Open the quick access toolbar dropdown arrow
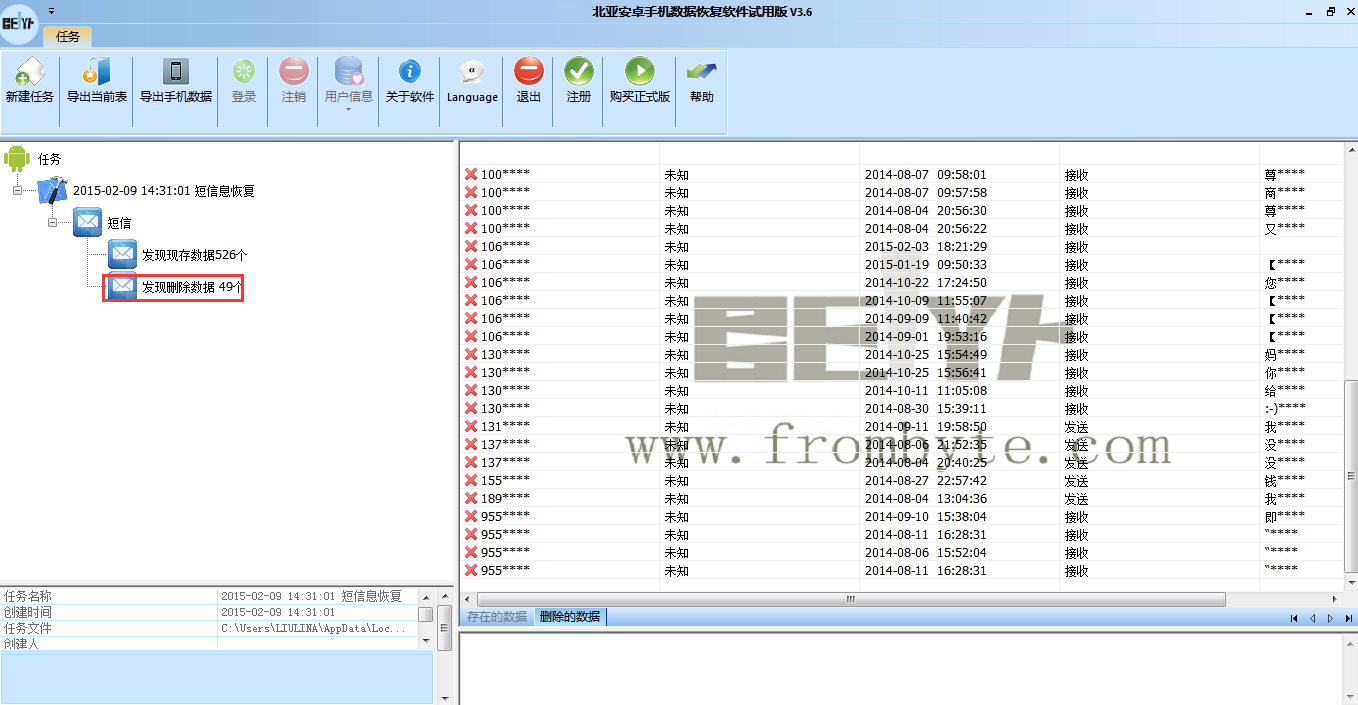This screenshot has width=1358, height=705. (x=51, y=10)
